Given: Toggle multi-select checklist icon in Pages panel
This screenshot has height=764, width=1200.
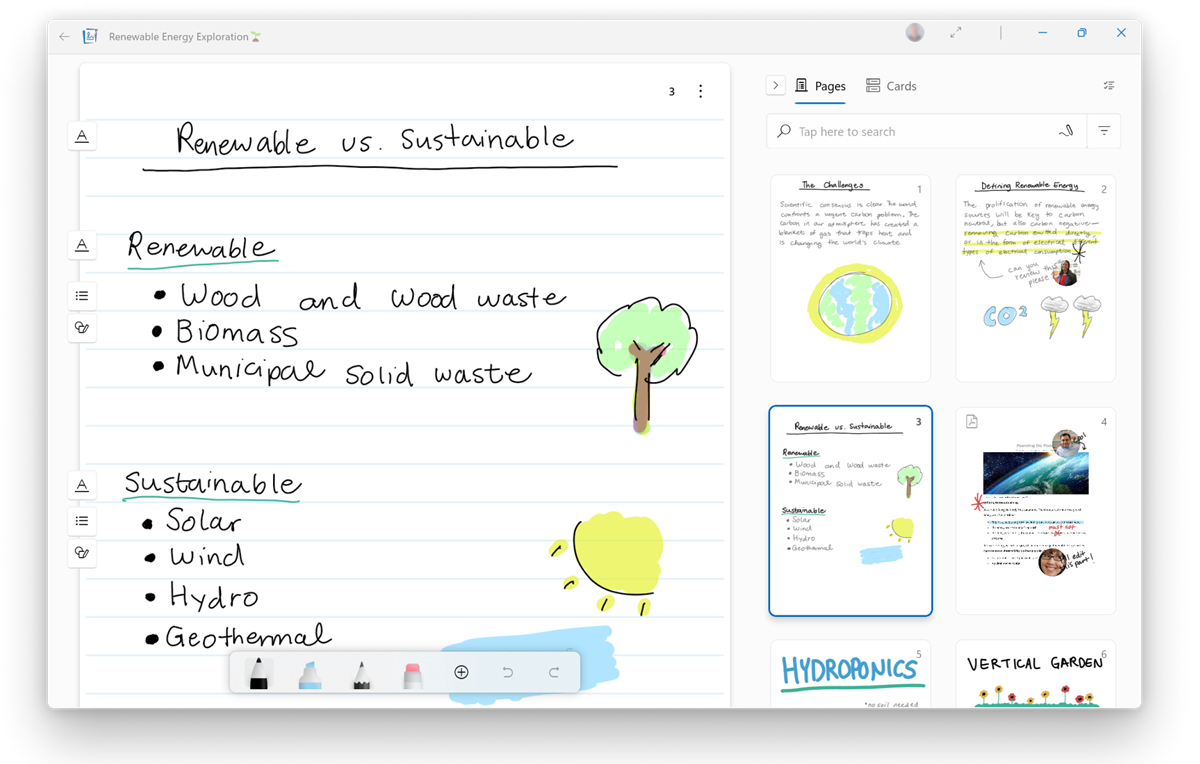Looking at the screenshot, I should (1108, 86).
